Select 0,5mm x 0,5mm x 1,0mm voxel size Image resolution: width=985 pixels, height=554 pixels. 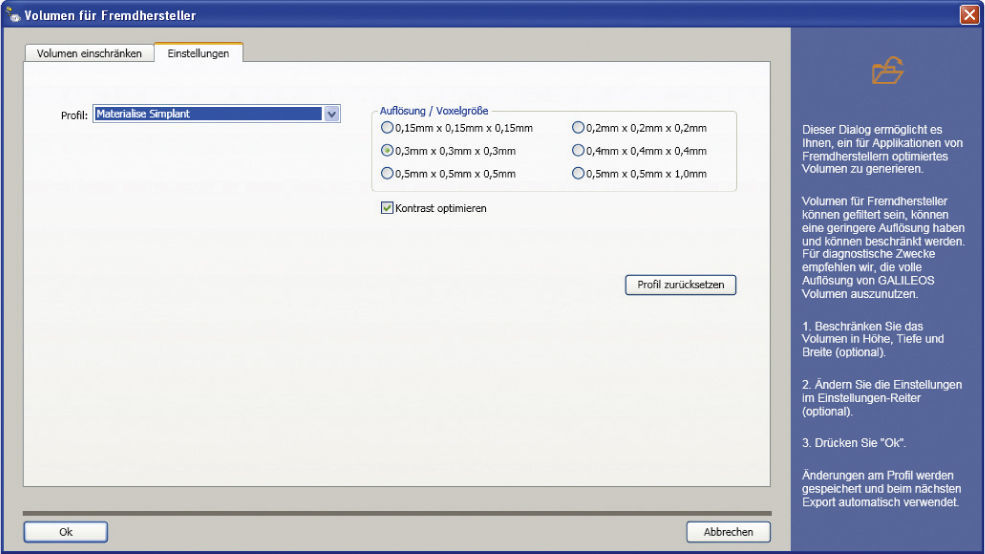[x=578, y=174]
